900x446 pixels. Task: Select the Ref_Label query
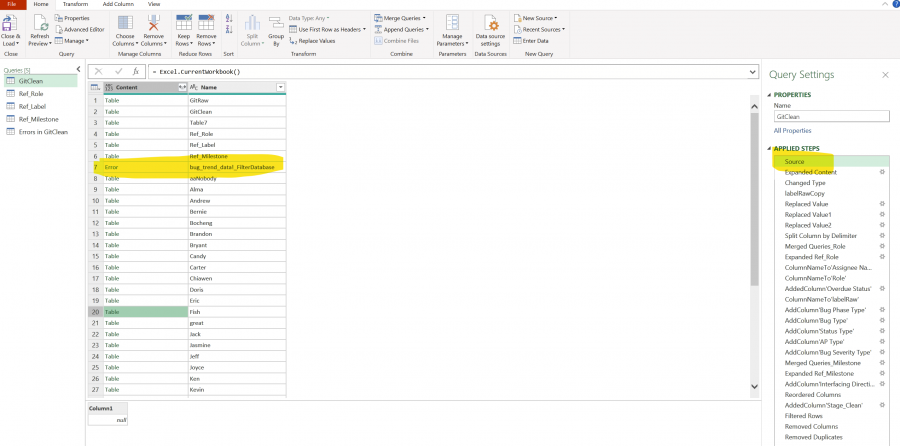pyautogui.click(x=32, y=106)
